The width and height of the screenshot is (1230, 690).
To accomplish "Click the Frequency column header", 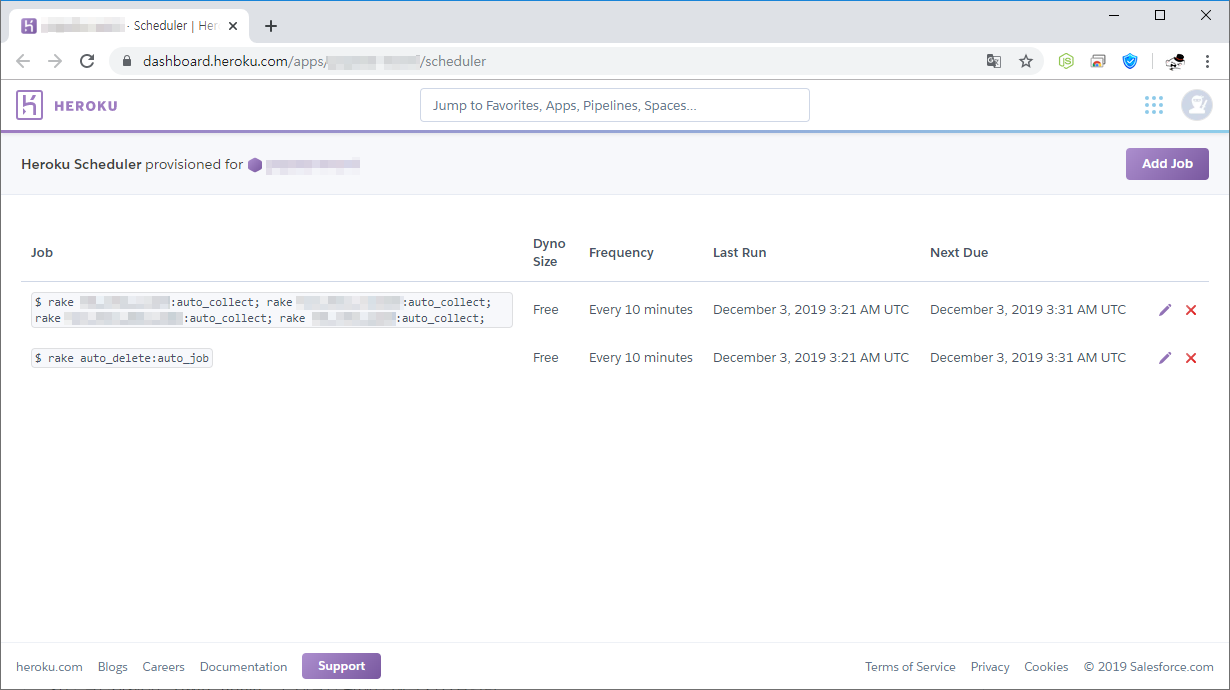I will click(x=621, y=253).
